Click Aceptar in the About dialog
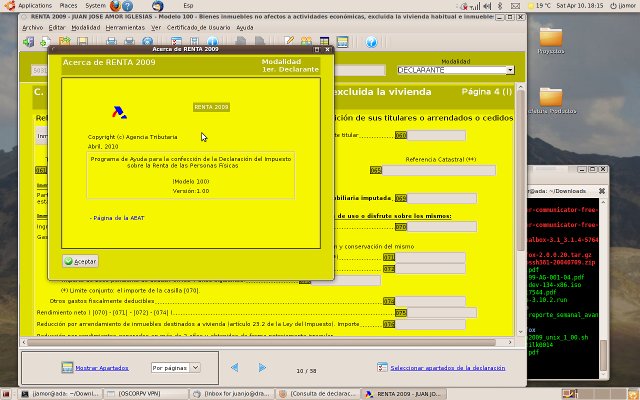This screenshot has height=400, width=640. (x=80, y=261)
